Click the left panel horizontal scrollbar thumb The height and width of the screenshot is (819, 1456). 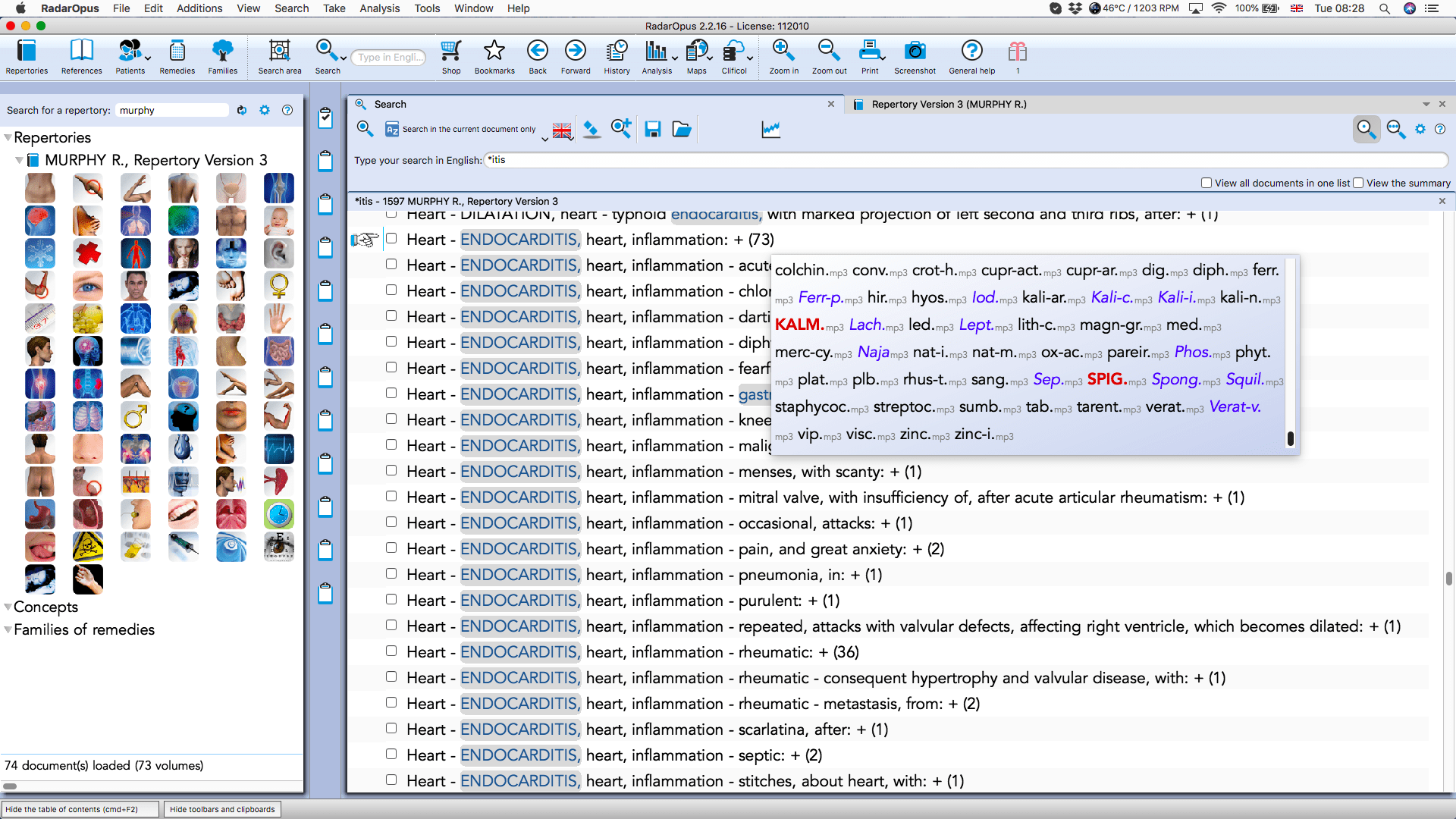(x=10, y=786)
